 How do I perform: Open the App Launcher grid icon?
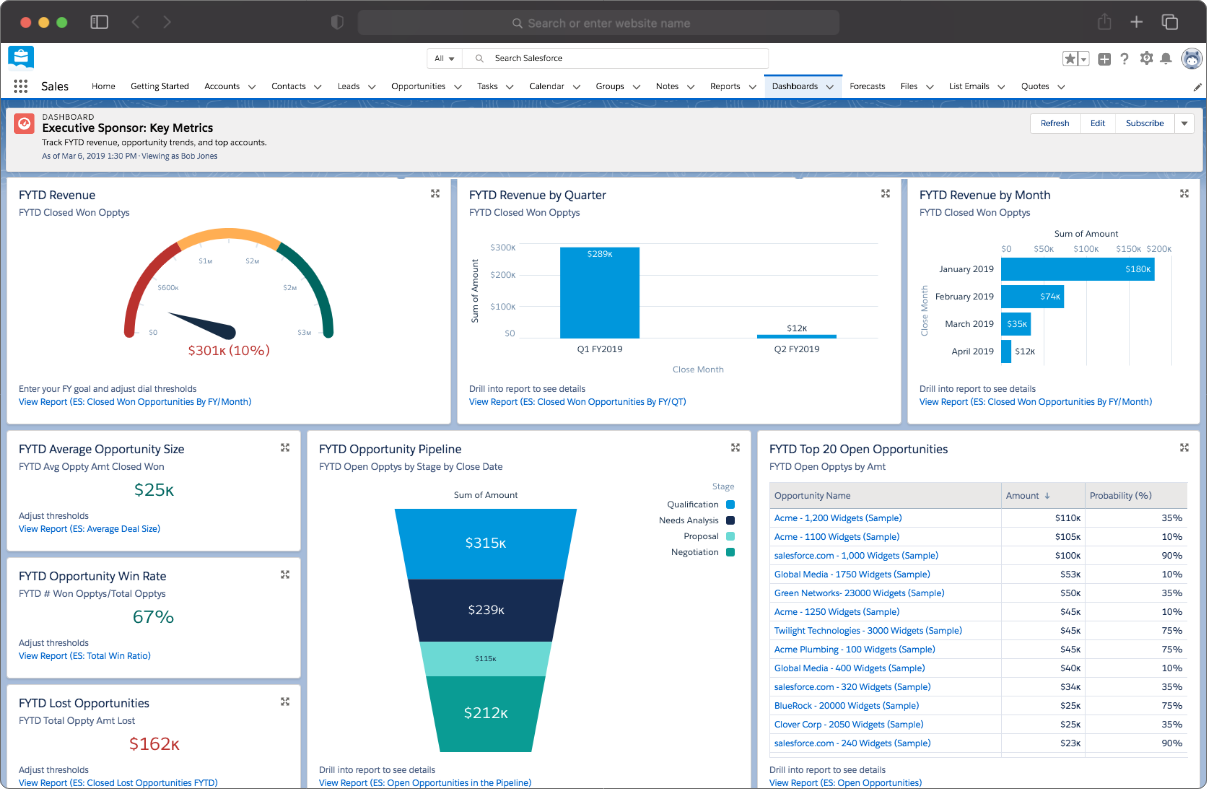21,86
